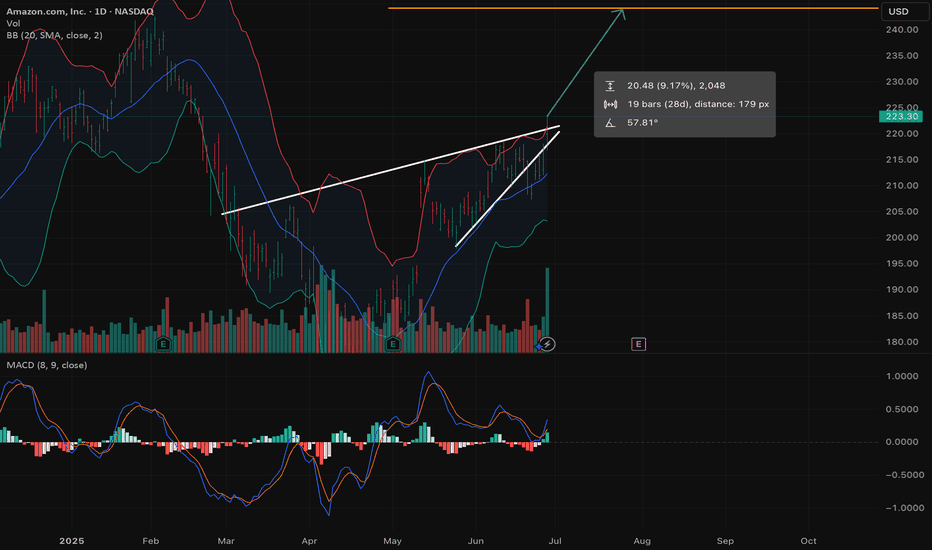
Task: Click the 235.00 price axis label
Action: pos(902,56)
